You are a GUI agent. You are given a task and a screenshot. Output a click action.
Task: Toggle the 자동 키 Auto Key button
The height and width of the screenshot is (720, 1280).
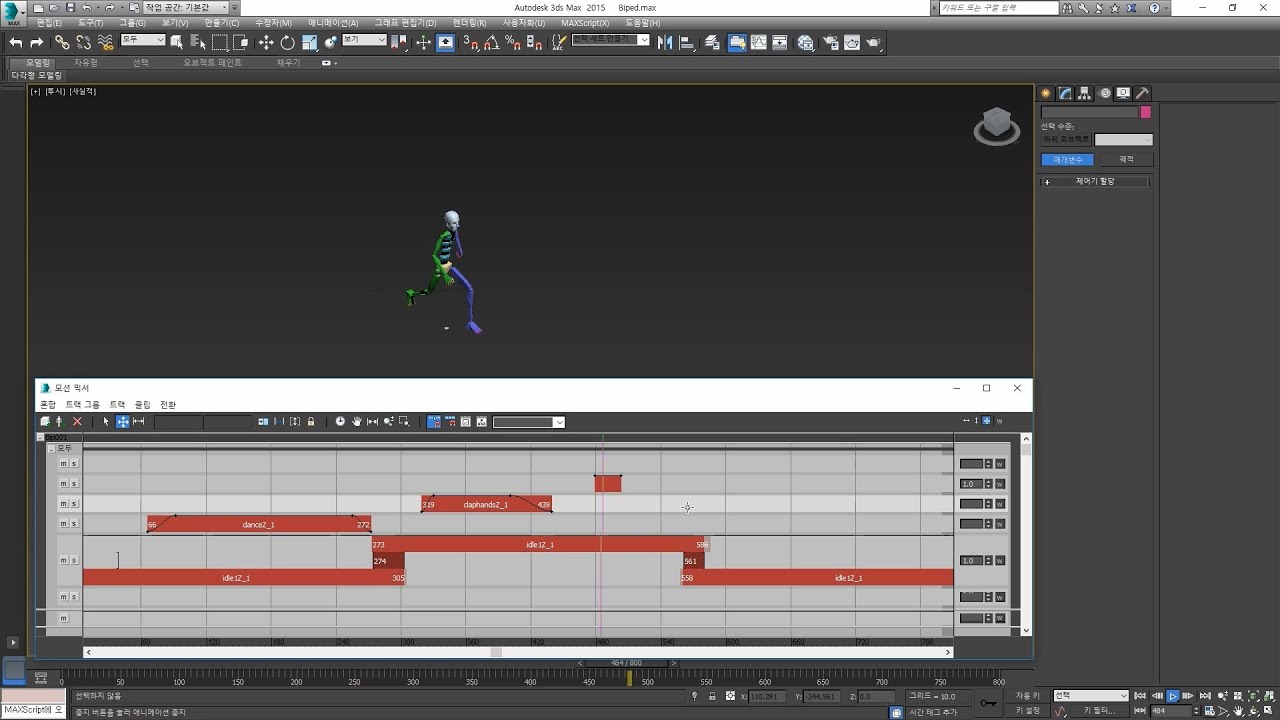[x=1028, y=696]
